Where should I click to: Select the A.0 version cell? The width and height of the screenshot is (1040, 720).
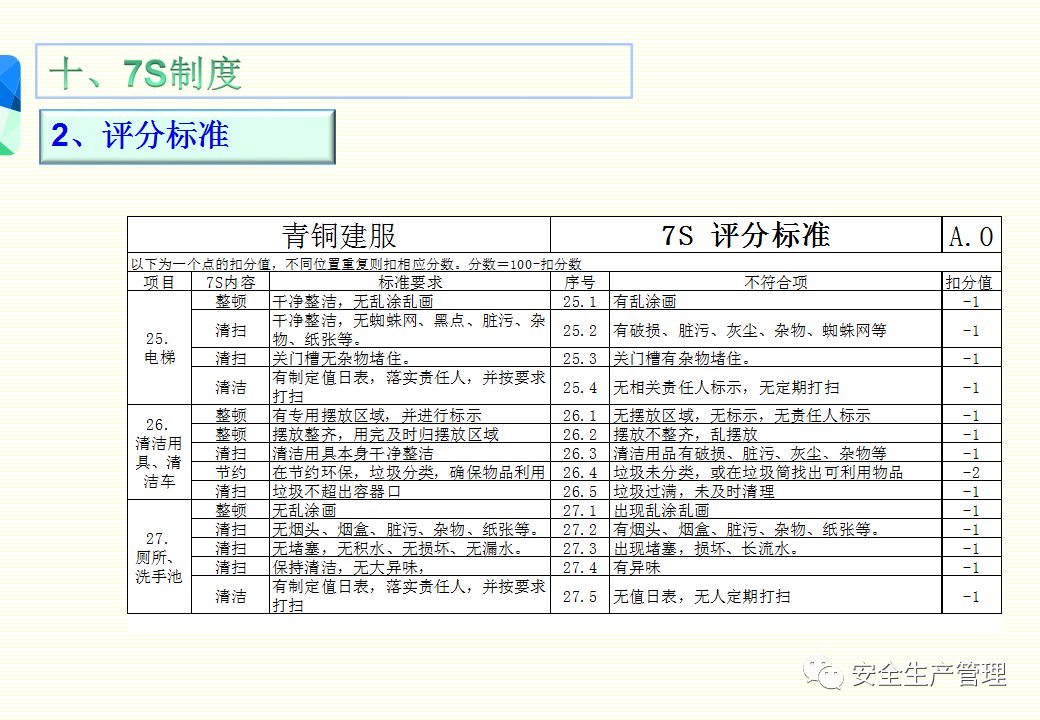(971, 236)
